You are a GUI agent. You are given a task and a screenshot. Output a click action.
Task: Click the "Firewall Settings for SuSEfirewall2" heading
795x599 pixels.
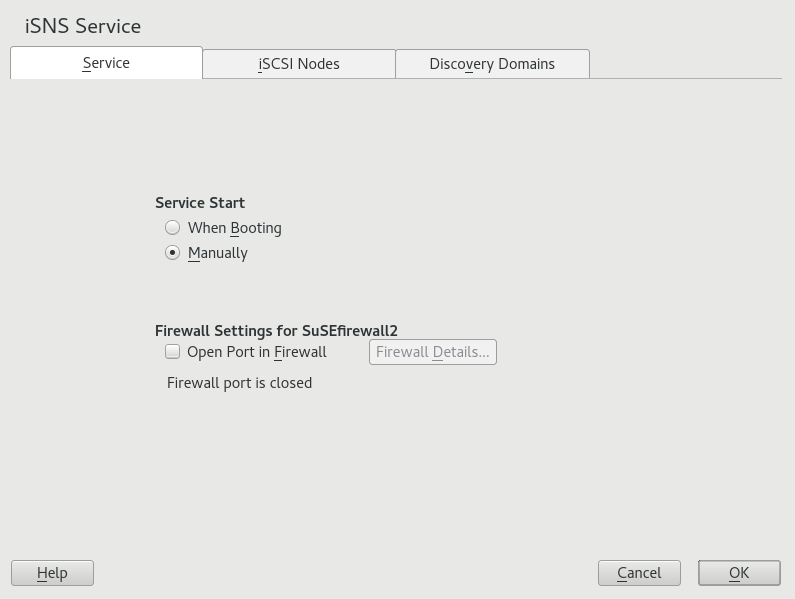[276, 331]
